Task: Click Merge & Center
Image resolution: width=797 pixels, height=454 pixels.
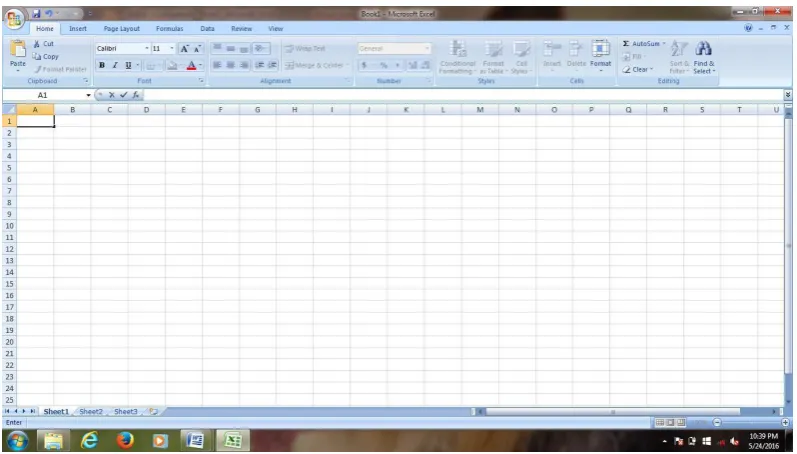Action: coord(315,65)
